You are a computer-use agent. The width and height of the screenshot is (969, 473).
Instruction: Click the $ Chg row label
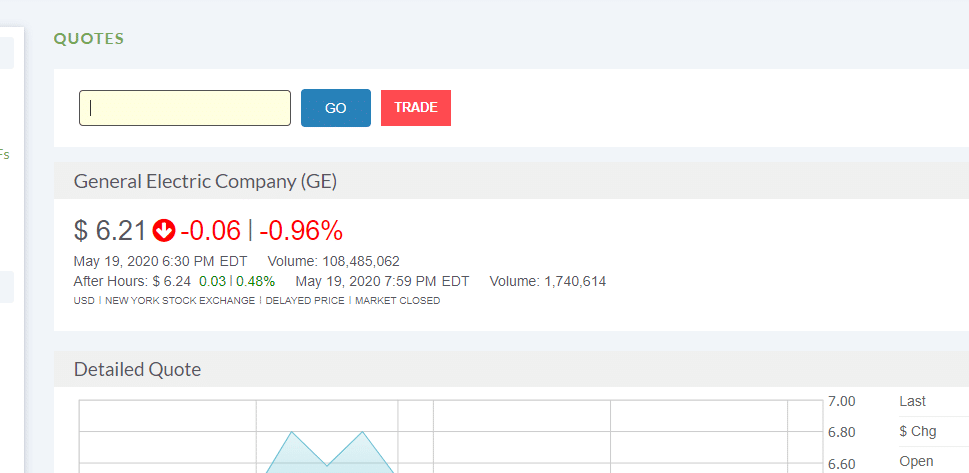(918, 432)
